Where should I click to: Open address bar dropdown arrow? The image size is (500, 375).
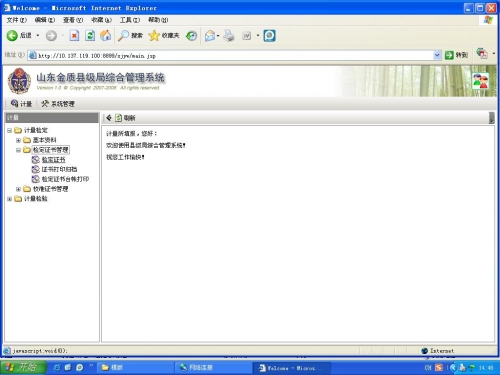click(437, 55)
